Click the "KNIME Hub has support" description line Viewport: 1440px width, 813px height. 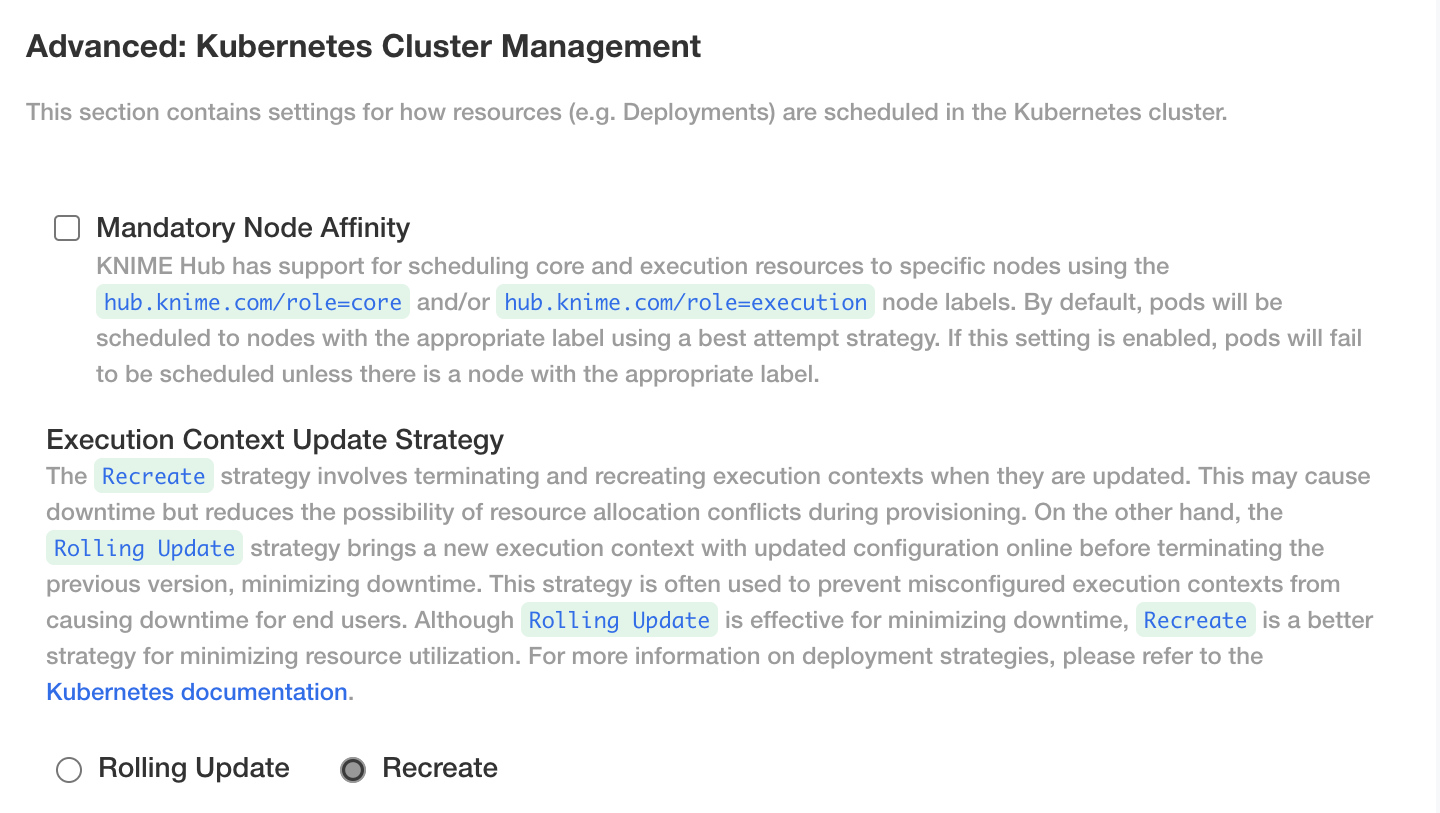pyautogui.click(x=632, y=266)
